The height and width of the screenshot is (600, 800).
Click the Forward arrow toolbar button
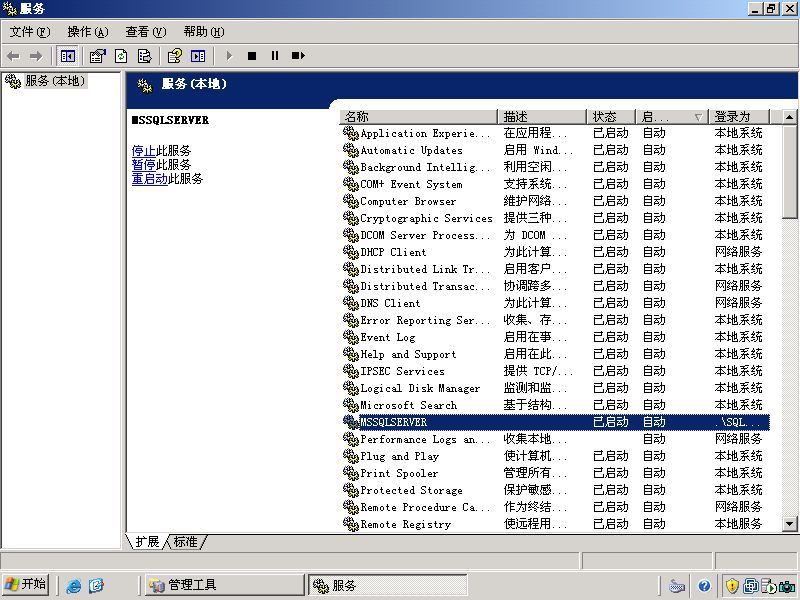tap(36, 56)
